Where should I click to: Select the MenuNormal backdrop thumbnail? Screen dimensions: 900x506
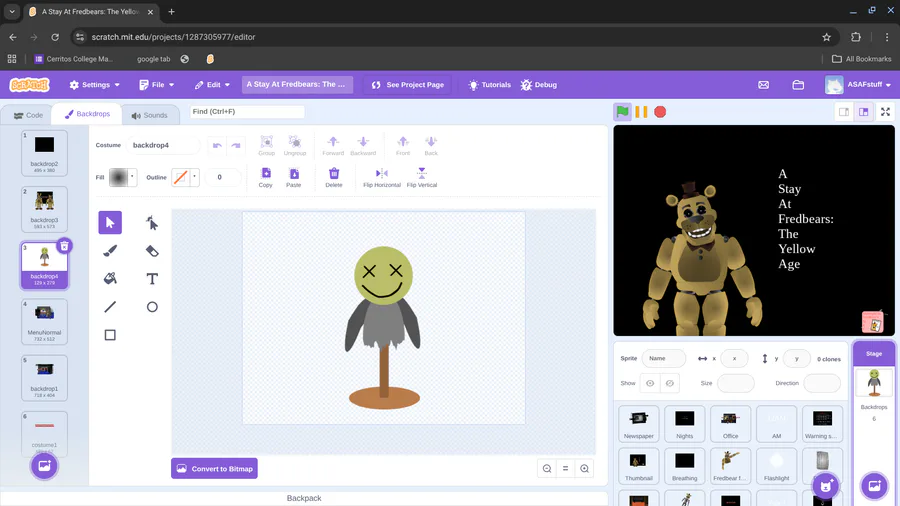[44, 321]
